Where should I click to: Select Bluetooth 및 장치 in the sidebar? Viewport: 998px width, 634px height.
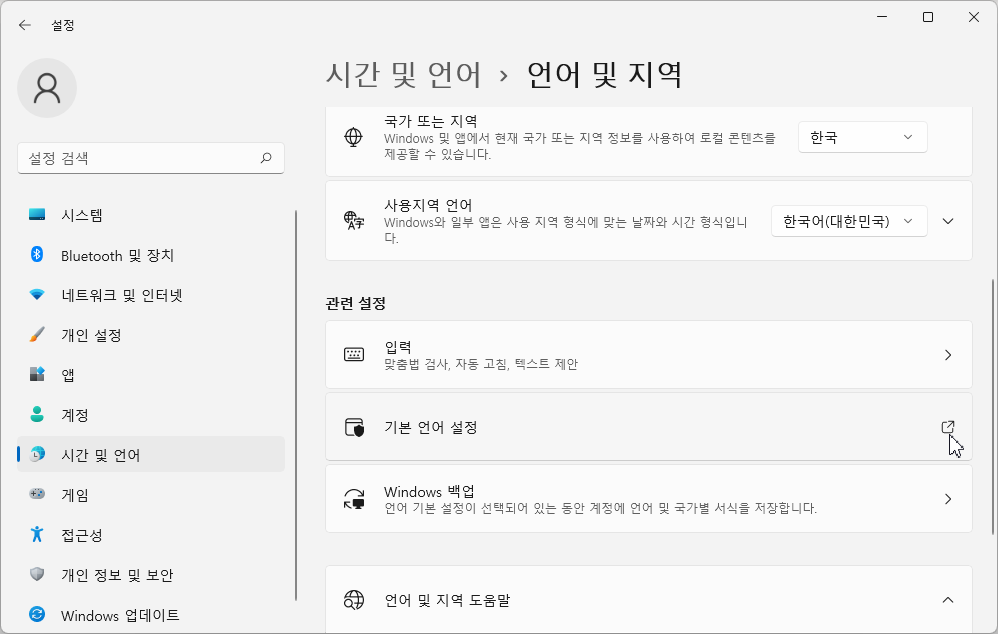(x=151, y=255)
